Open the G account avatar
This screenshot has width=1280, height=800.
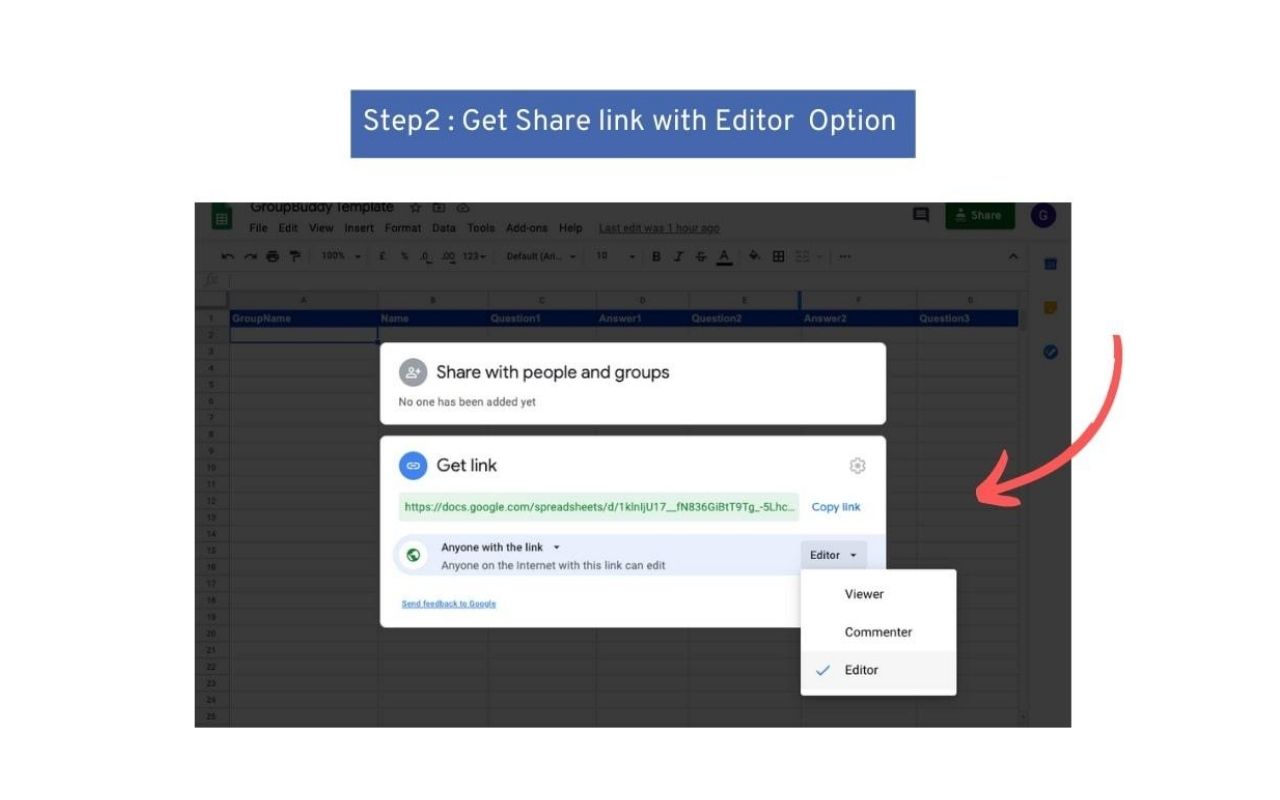pyautogui.click(x=1043, y=215)
